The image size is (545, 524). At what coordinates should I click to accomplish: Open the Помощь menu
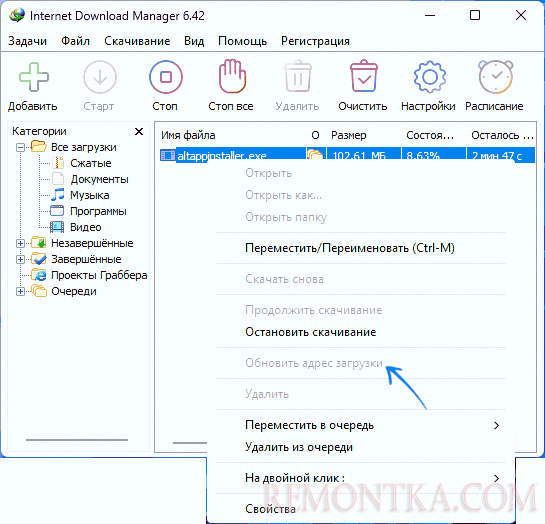(242, 41)
